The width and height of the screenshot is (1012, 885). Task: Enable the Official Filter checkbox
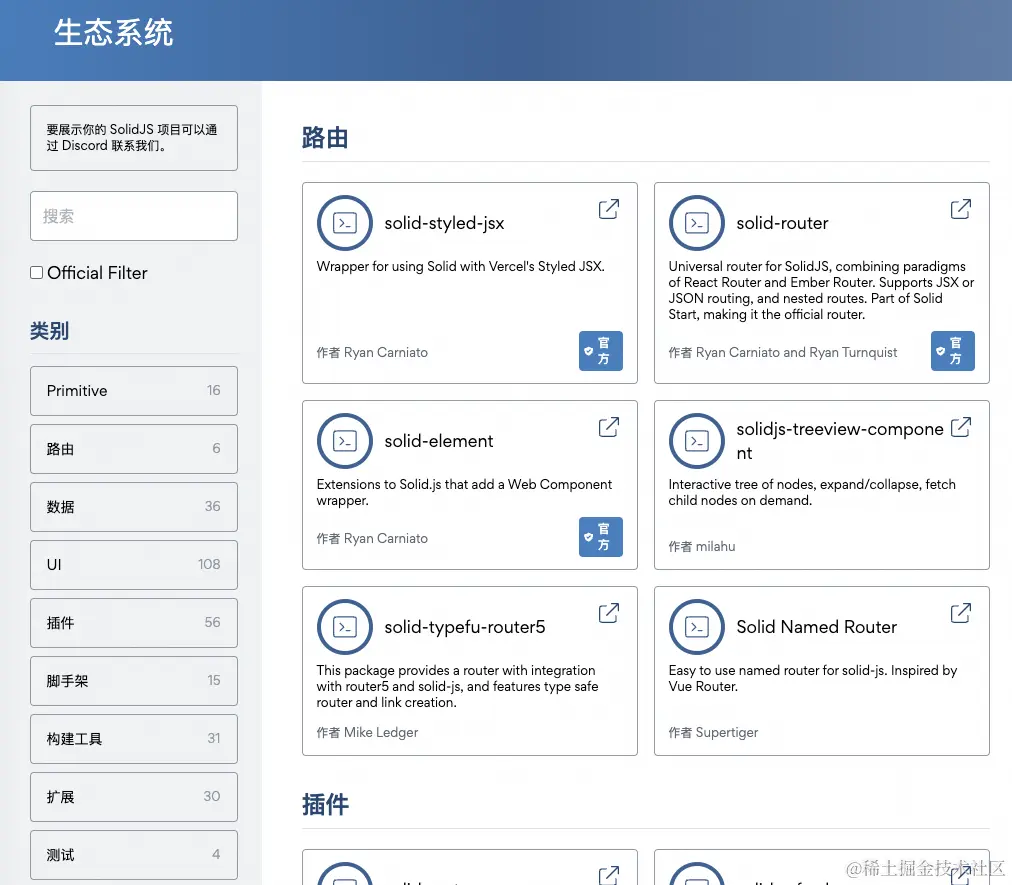click(x=36, y=272)
